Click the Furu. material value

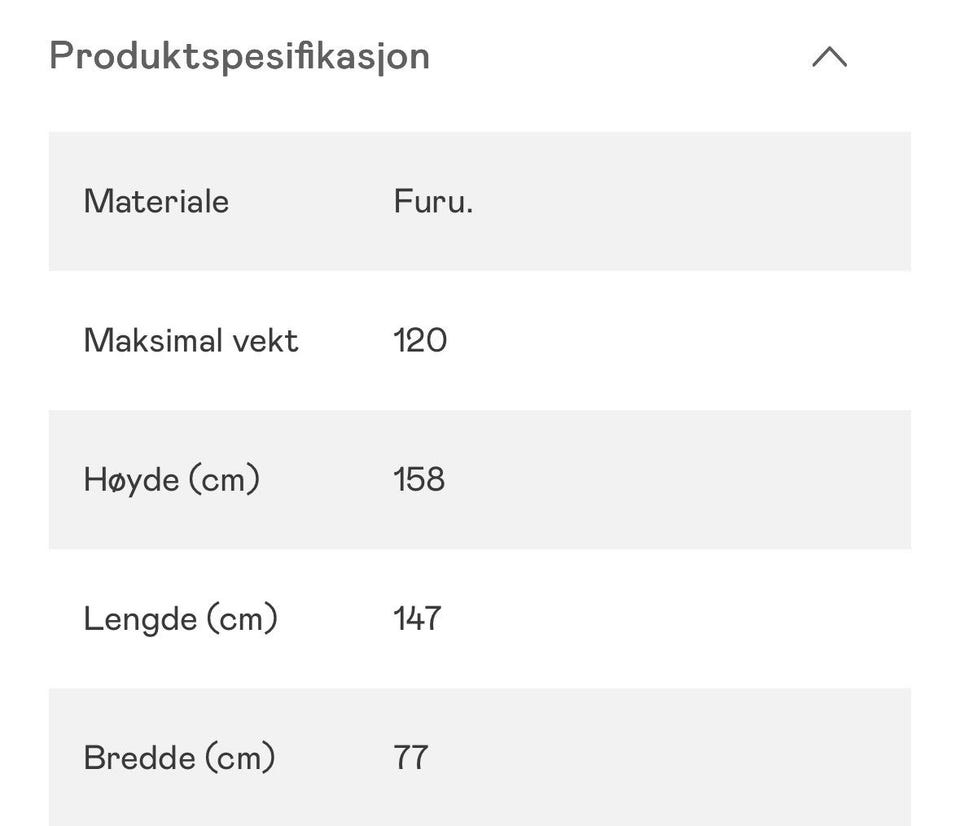tap(433, 201)
